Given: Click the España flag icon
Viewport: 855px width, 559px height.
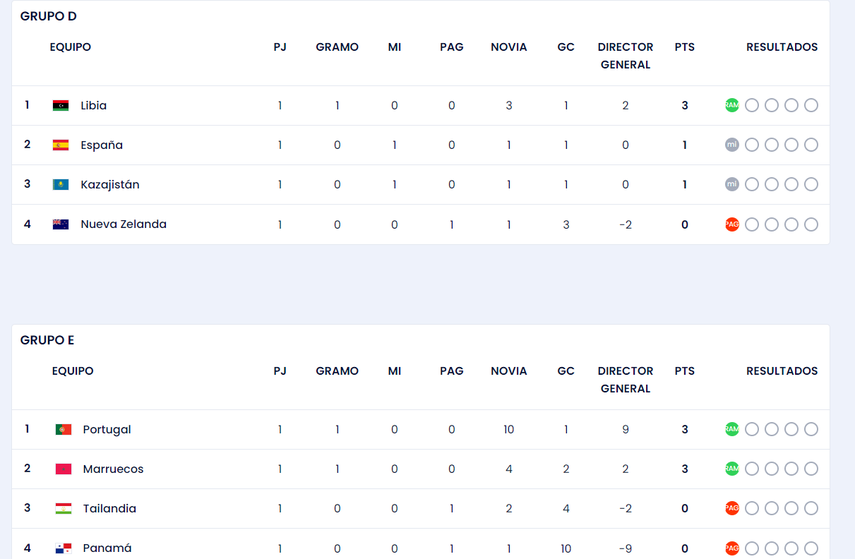Looking at the screenshot, I should [x=60, y=145].
